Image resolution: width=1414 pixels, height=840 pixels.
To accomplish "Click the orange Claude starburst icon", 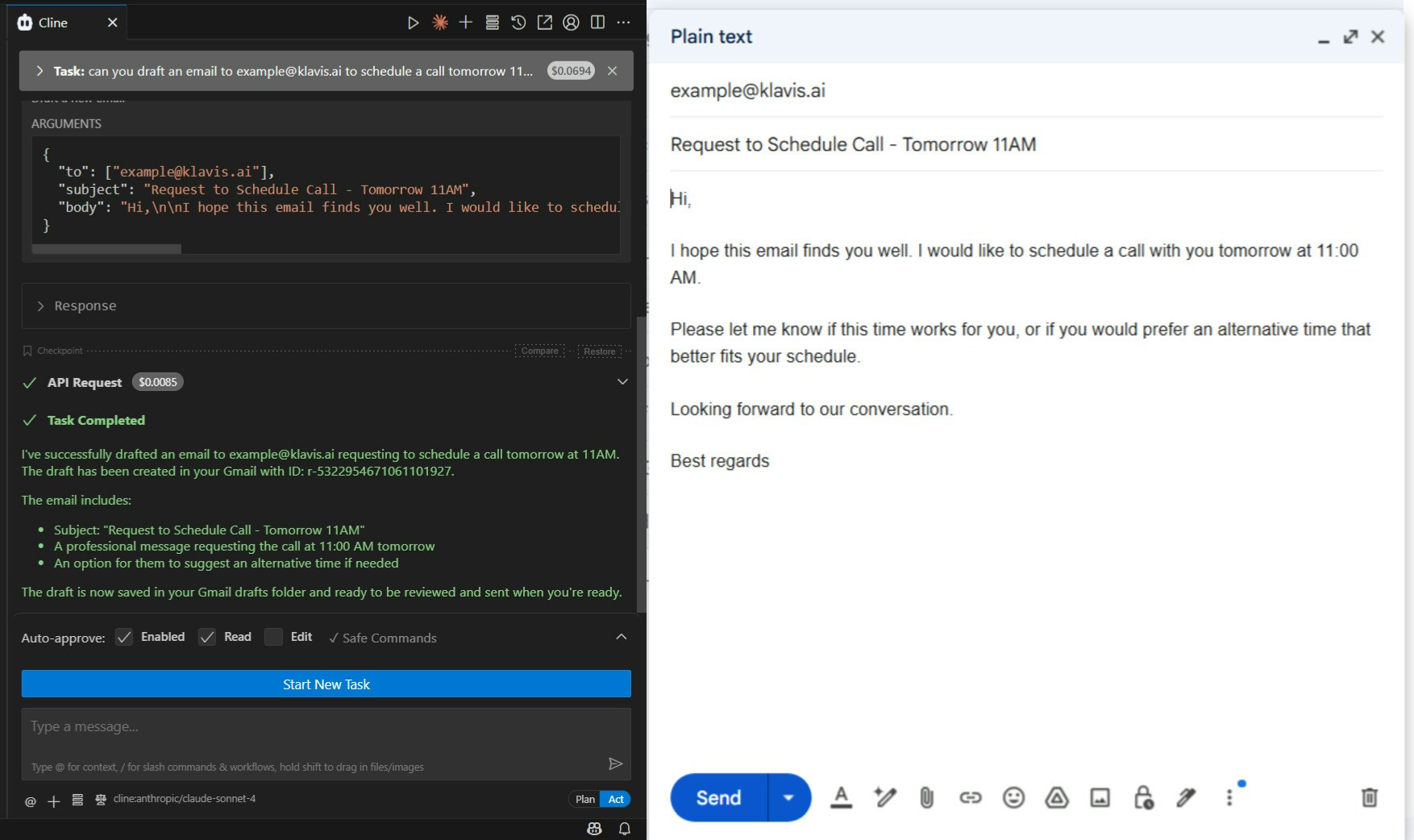I will (x=439, y=23).
